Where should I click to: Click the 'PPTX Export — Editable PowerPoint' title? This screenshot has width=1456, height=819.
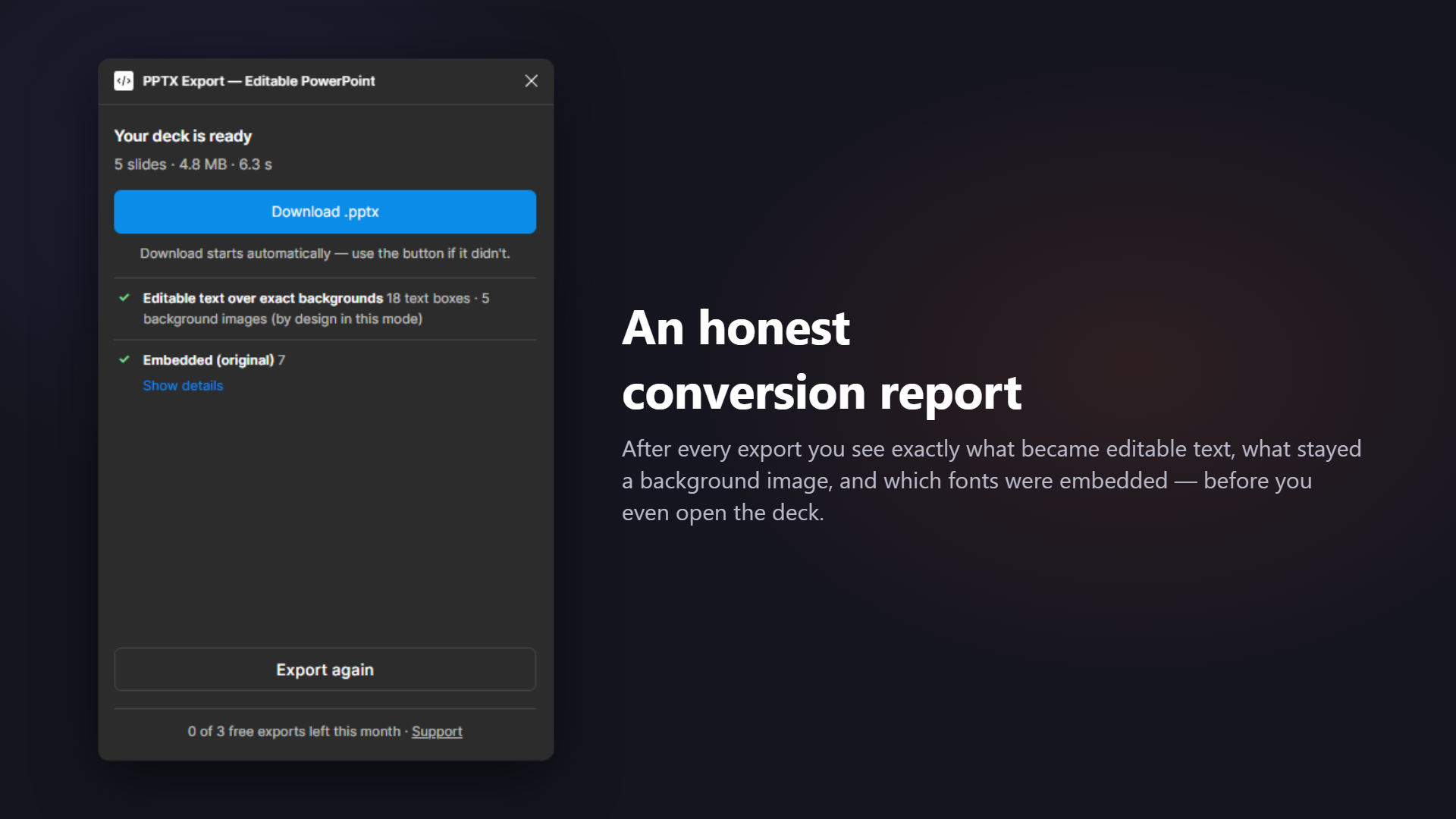(259, 81)
